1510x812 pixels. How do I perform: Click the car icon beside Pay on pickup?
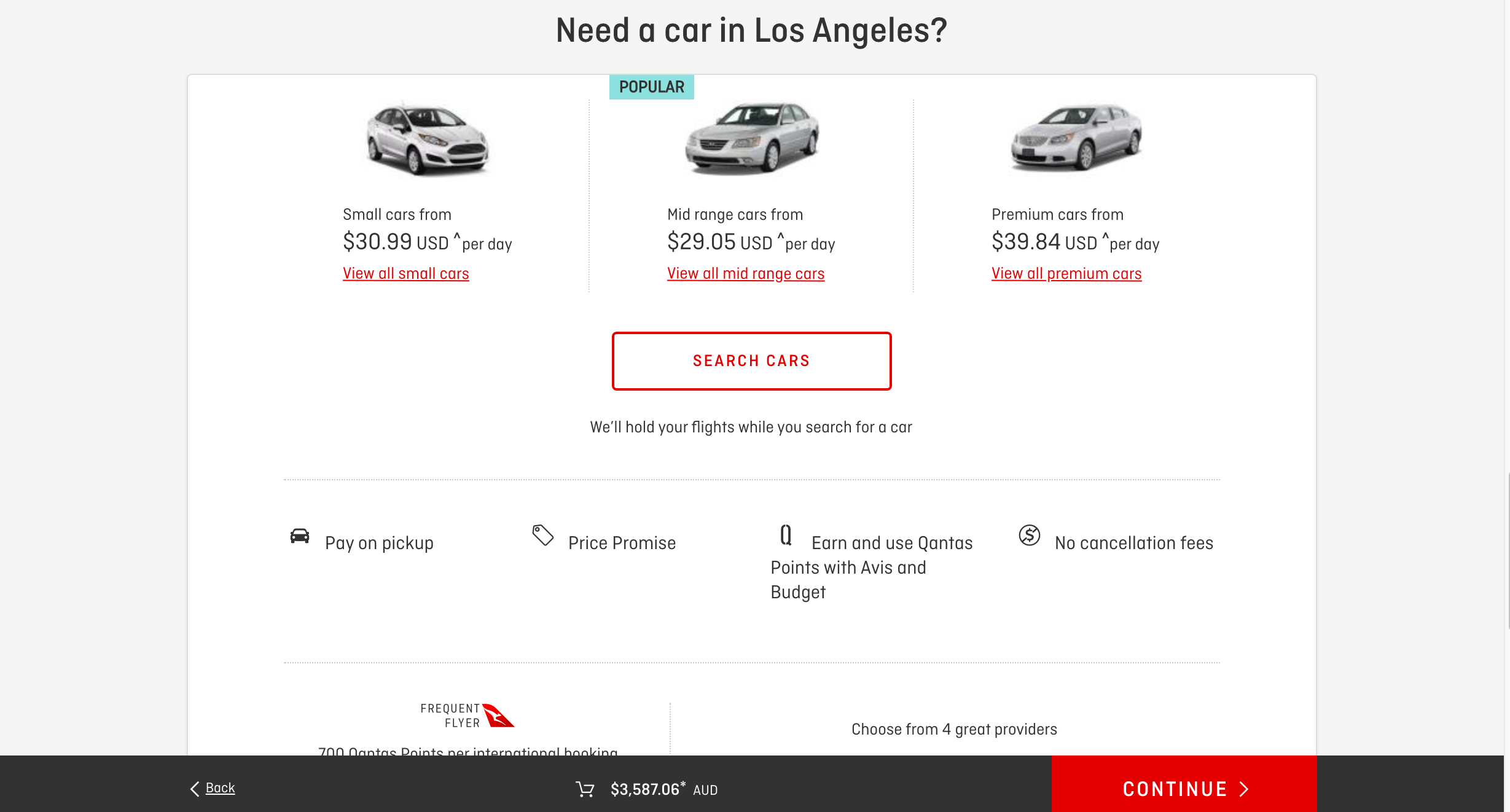300,536
